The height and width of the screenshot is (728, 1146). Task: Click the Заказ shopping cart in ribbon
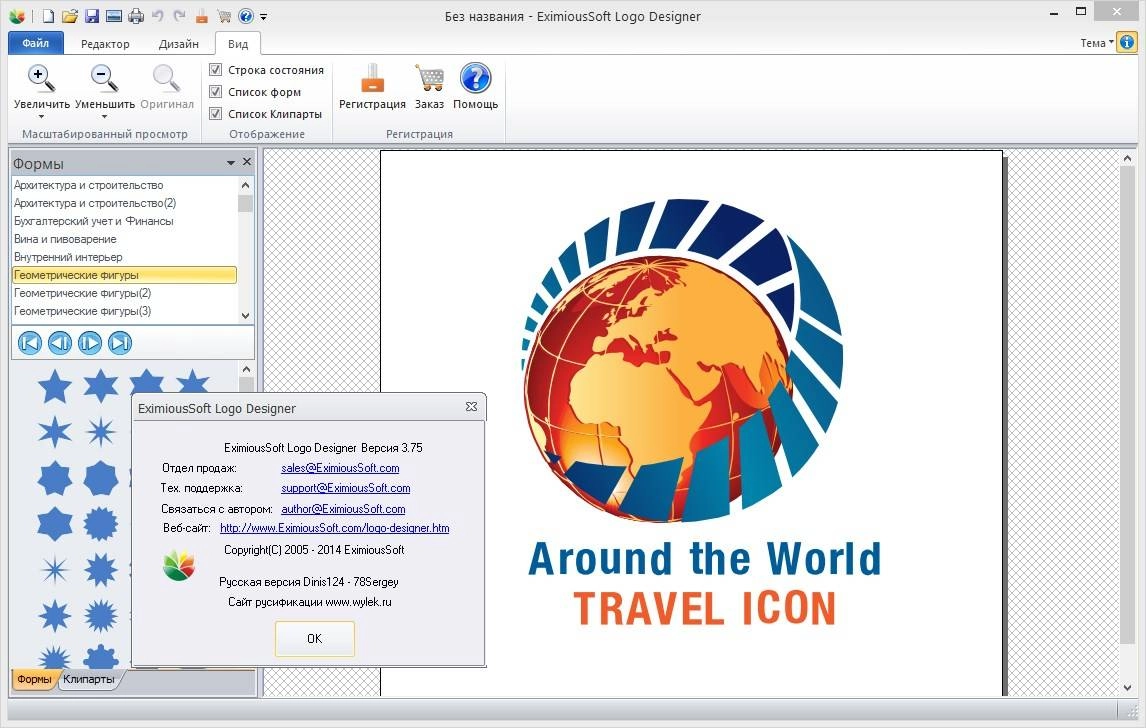coord(429,87)
